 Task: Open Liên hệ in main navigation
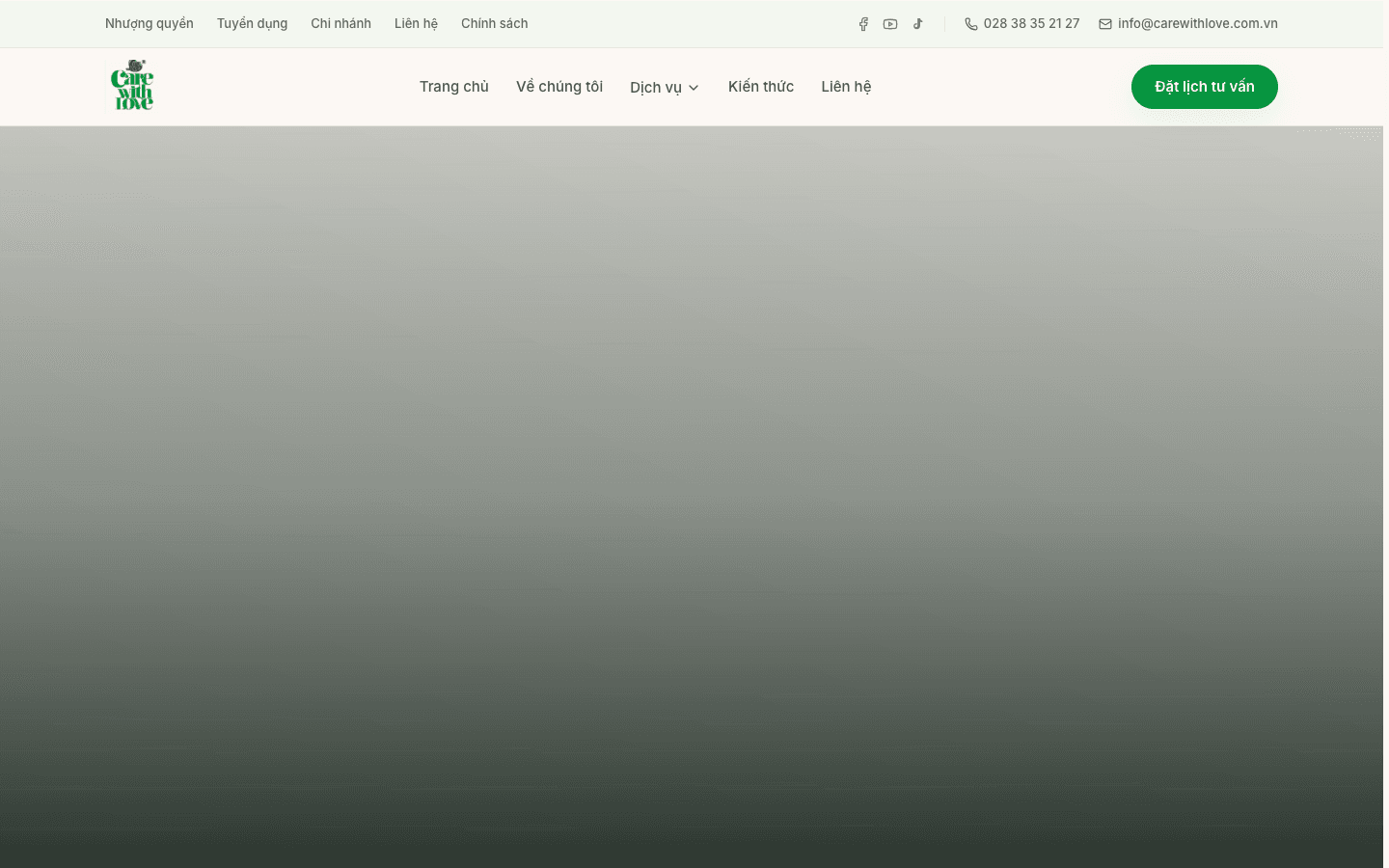point(846,87)
